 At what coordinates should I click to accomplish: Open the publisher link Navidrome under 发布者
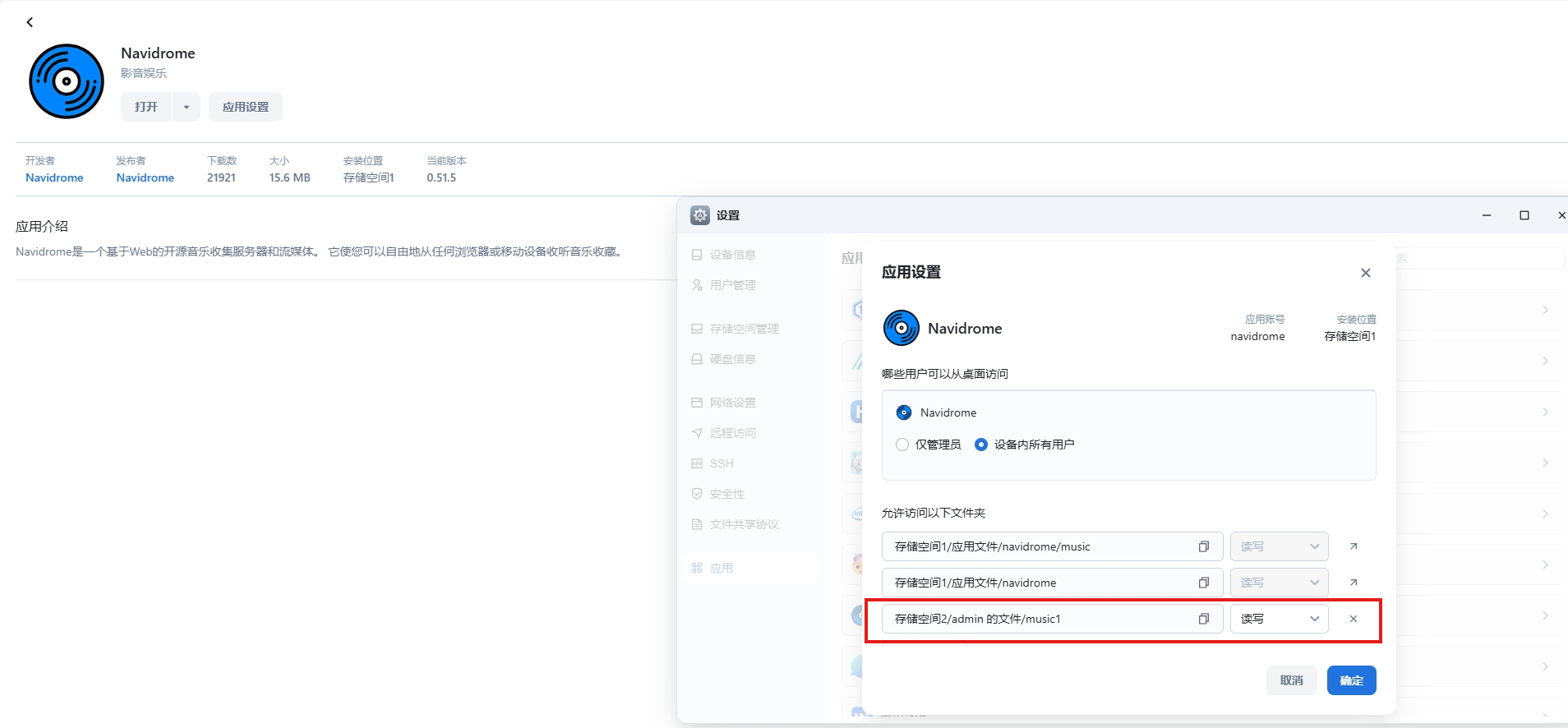[145, 177]
